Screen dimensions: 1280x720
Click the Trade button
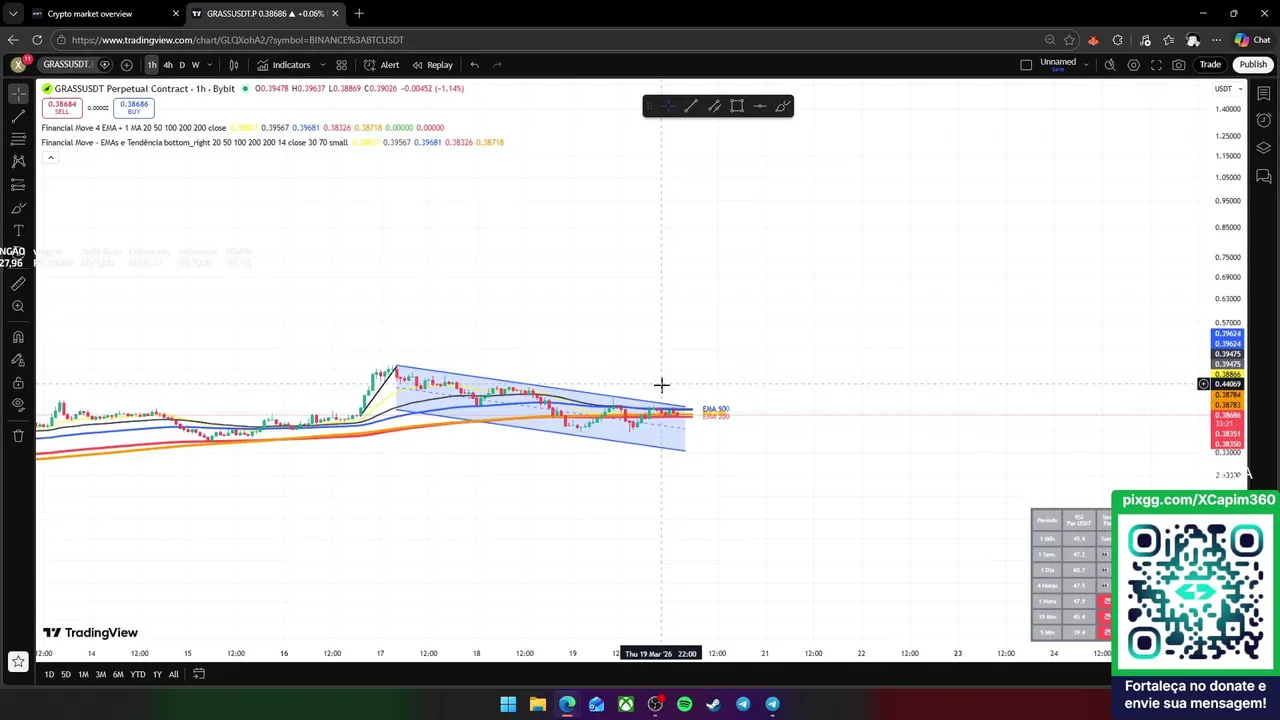point(1210,65)
